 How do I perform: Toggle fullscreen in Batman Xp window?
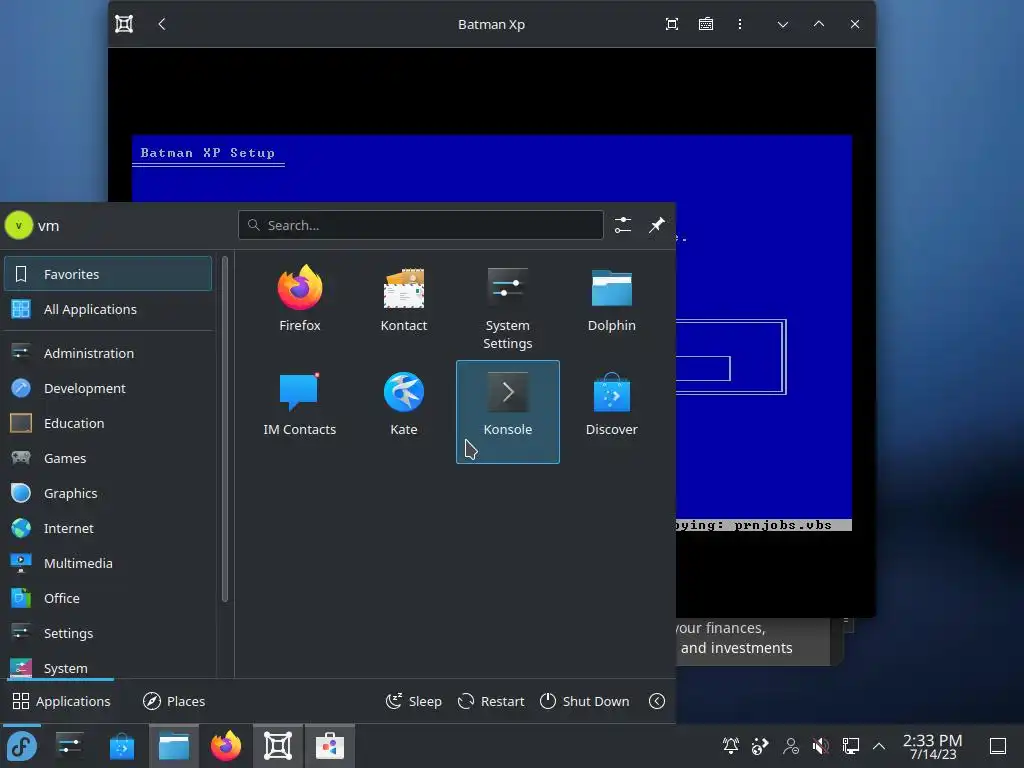click(671, 24)
